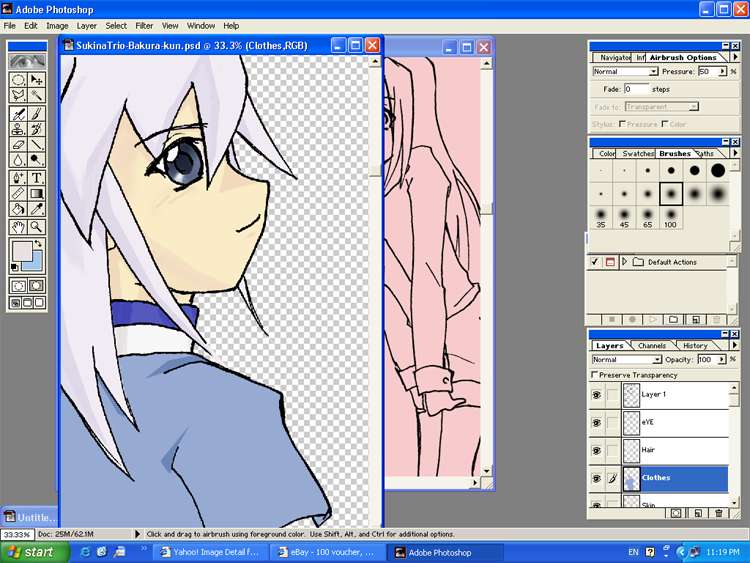This screenshot has width=750, height=563.
Task: Create new action in Actions panel
Action: pyautogui.click(x=695, y=320)
